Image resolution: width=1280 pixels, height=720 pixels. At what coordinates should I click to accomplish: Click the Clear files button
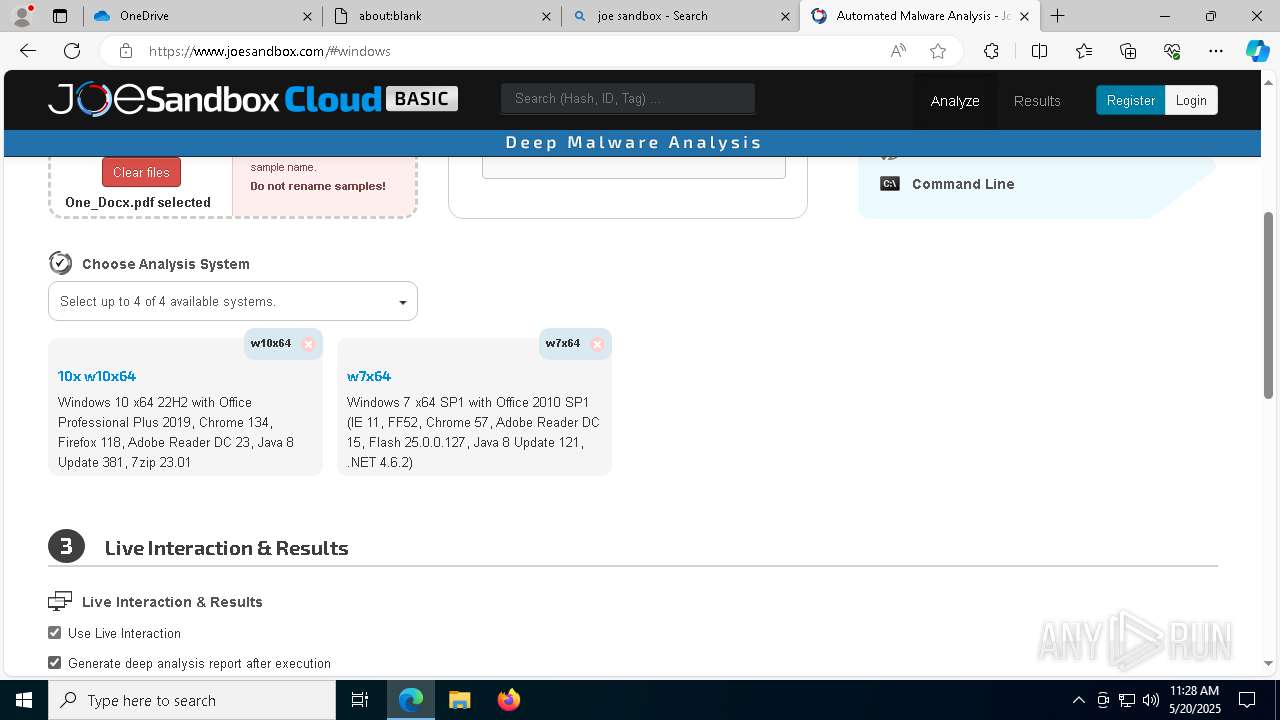tap(141, 172)
